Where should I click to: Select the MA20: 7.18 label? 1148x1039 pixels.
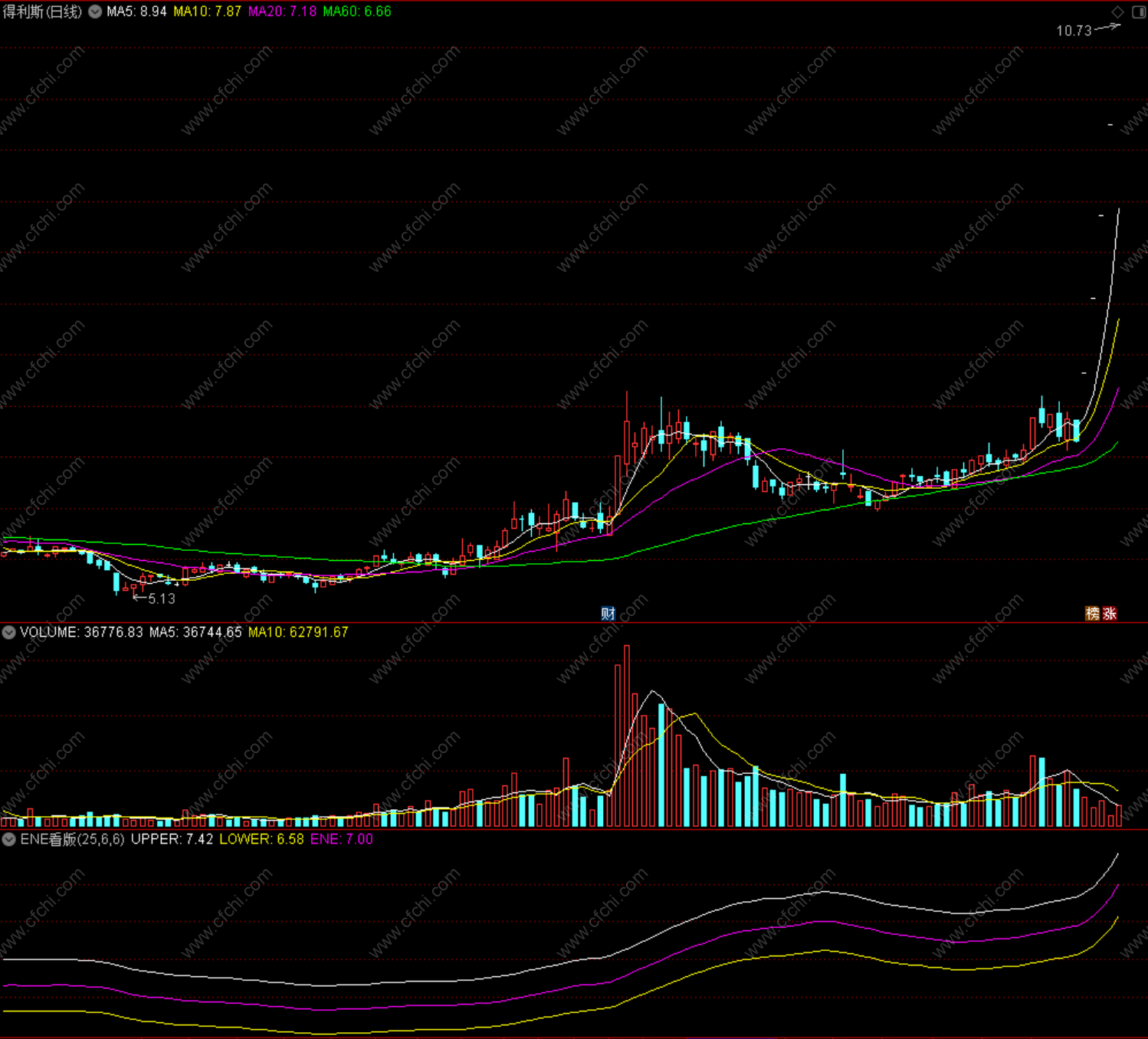pyautogui.click(x=282, y=11)
